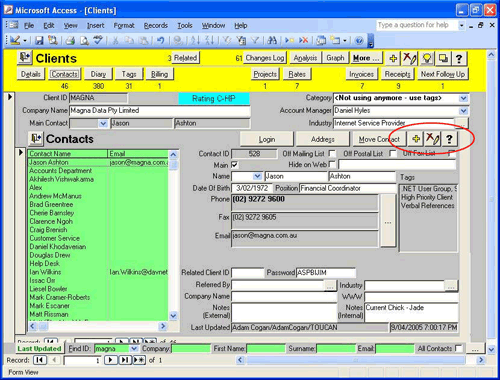Image resolution: width=500 pixels, height=380 pixels.
Task: Add a new contact with yellow plus
Action: [x=416, y=139]
